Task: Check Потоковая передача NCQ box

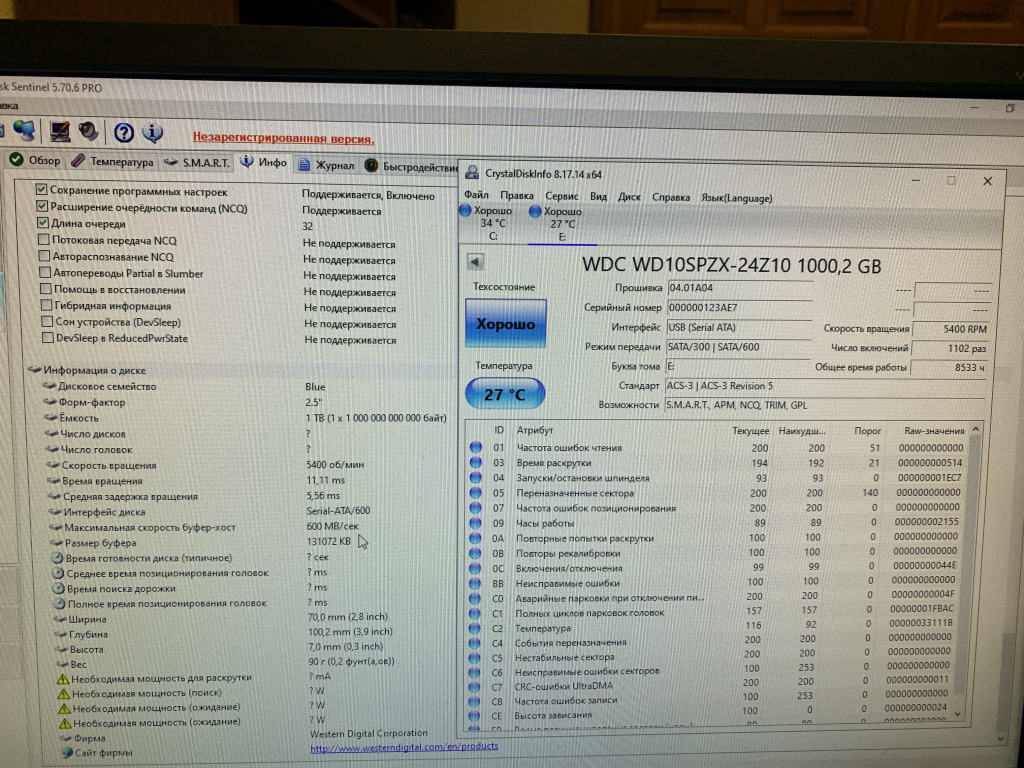Action: [x=44, y=240]
